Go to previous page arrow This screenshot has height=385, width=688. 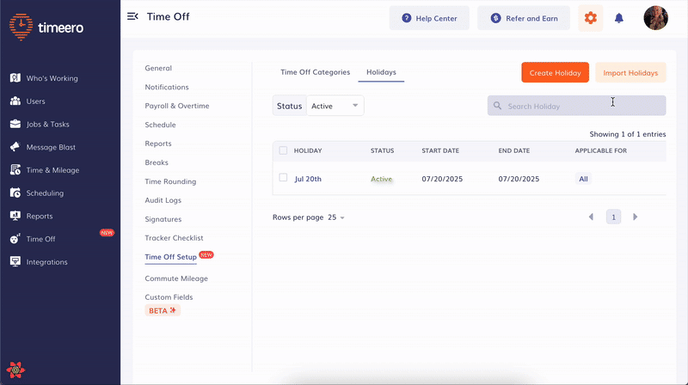click(x=591, y=217)
